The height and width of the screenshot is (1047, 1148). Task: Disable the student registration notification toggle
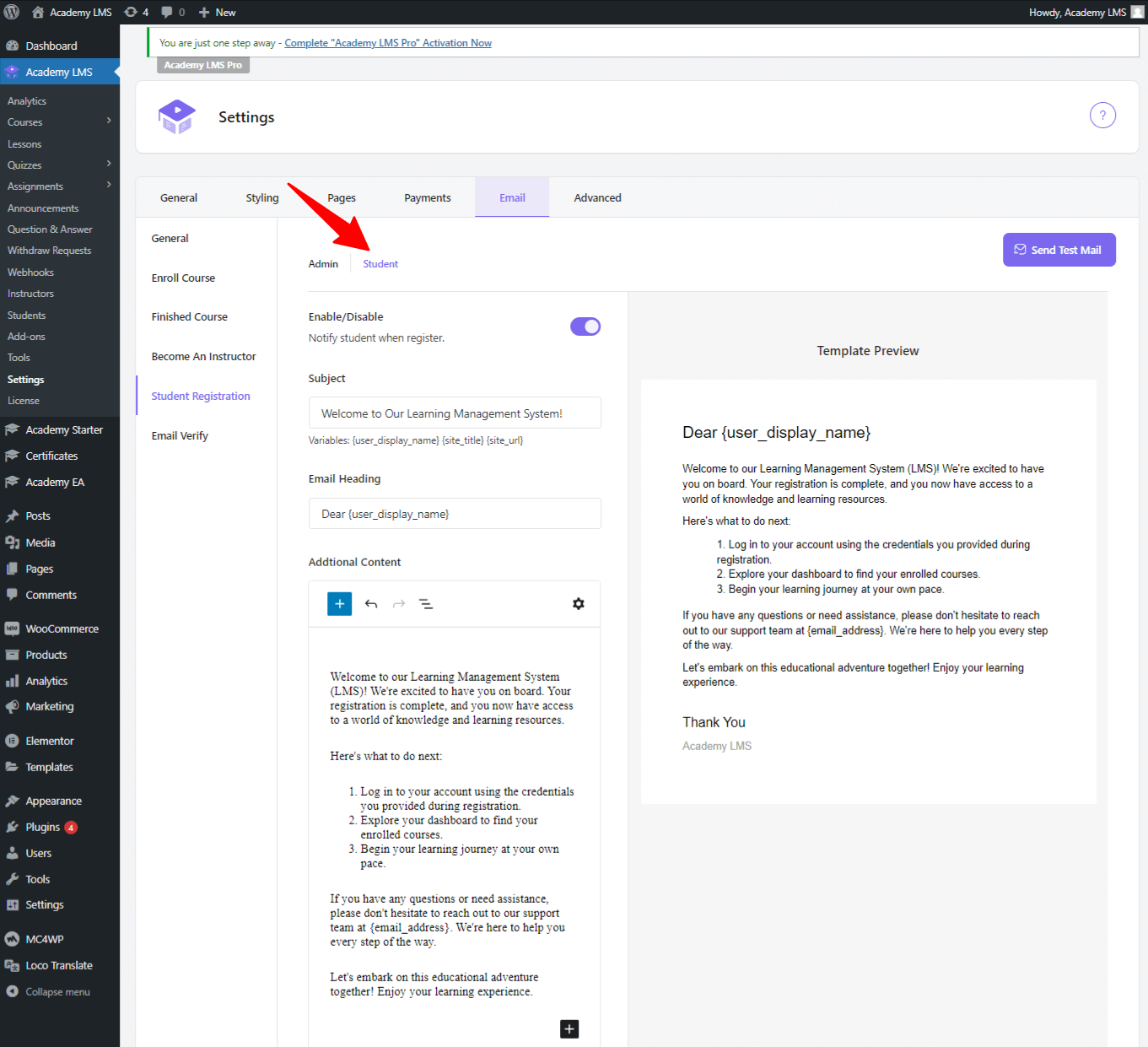click(585, 326)
